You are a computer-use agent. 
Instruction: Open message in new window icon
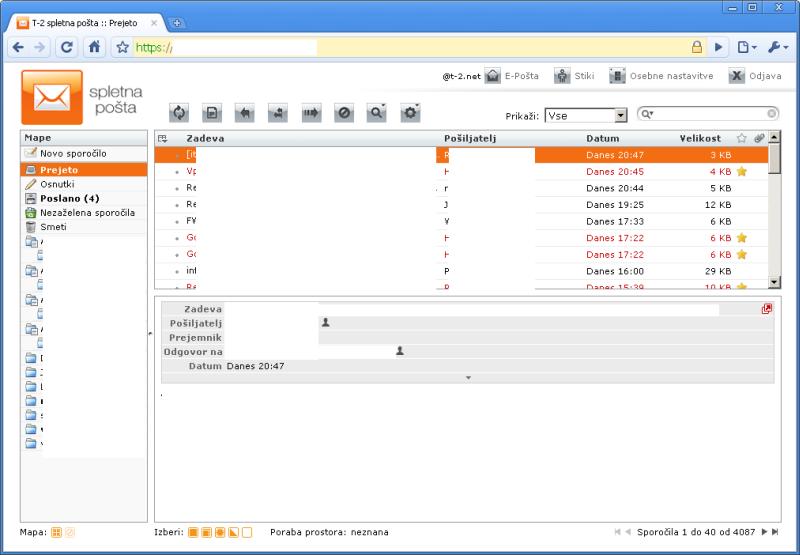(x=767, y=309)
